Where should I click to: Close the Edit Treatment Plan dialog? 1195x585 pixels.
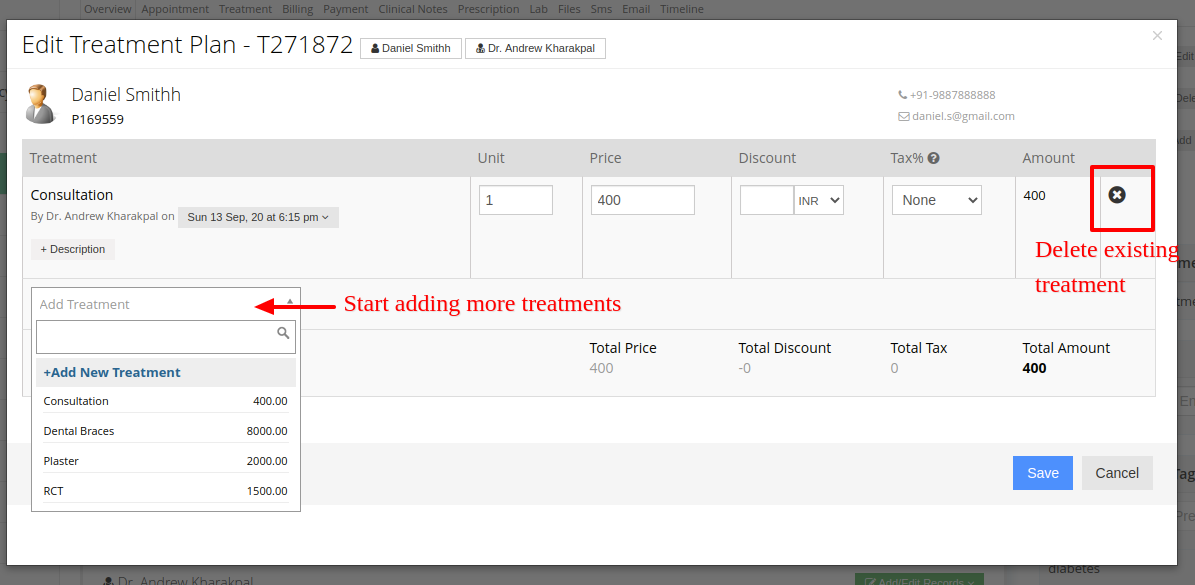click(1157, 36)
